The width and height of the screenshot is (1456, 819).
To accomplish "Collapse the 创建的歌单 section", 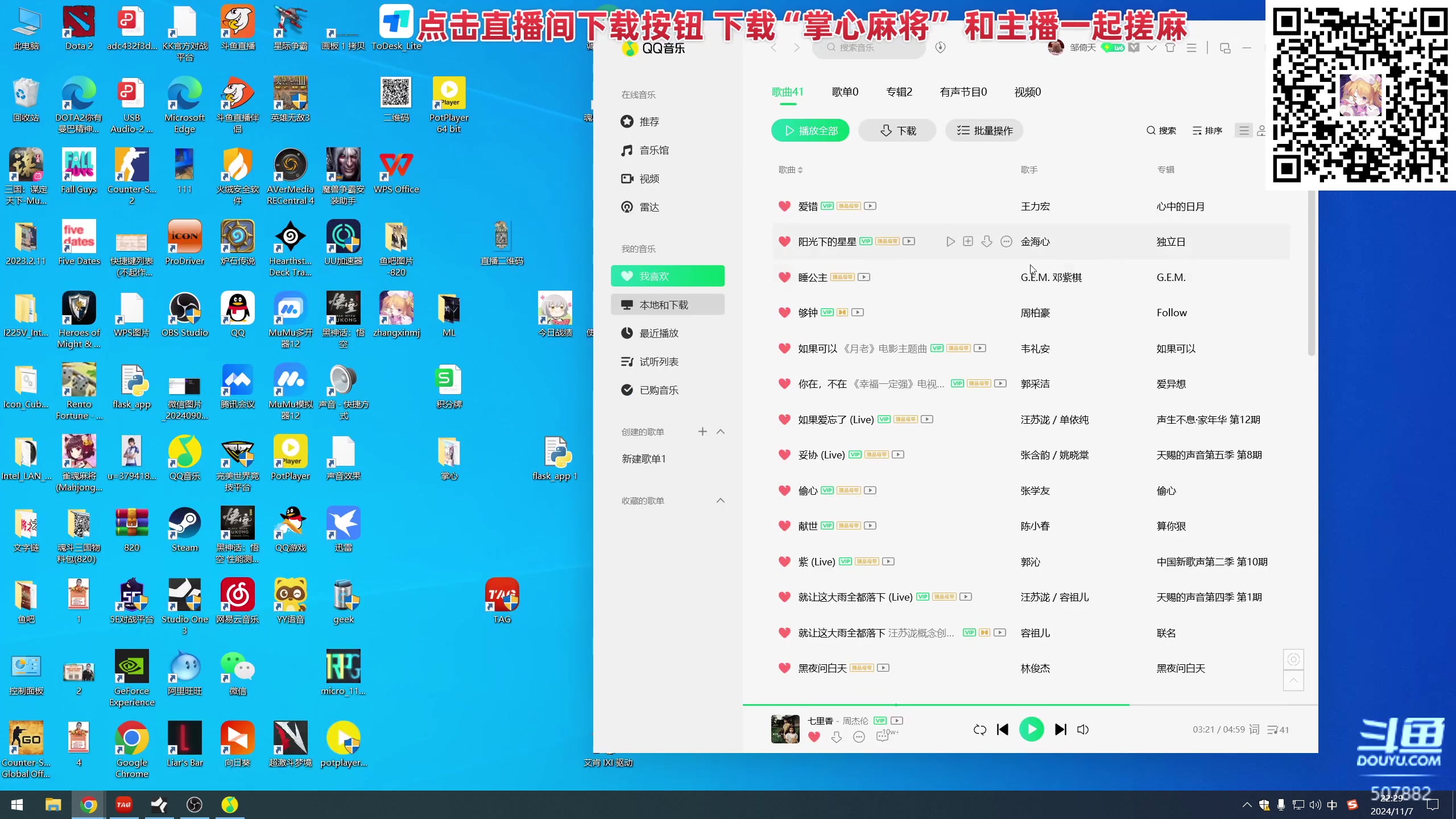I will pyautogui.click(x=721, y=432).
